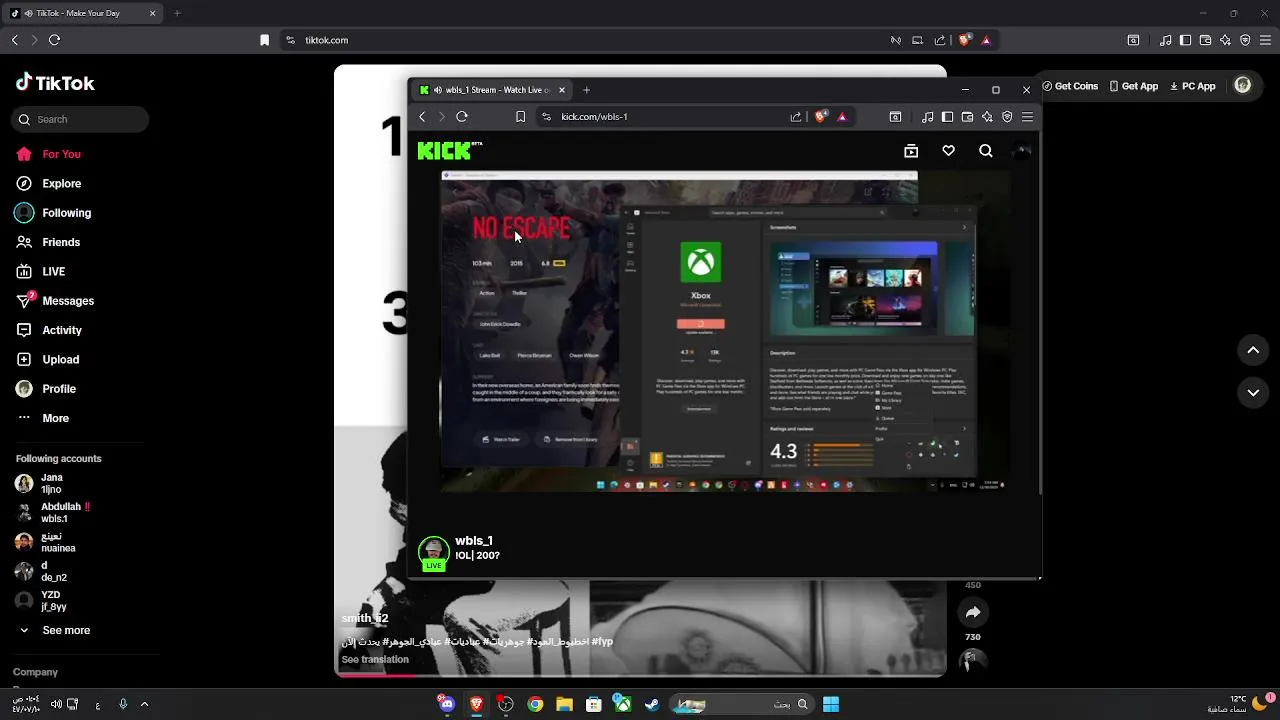Open Brave Shields in Kick window
Viewport: 1280px width, 720px height.
click(821, 117)
